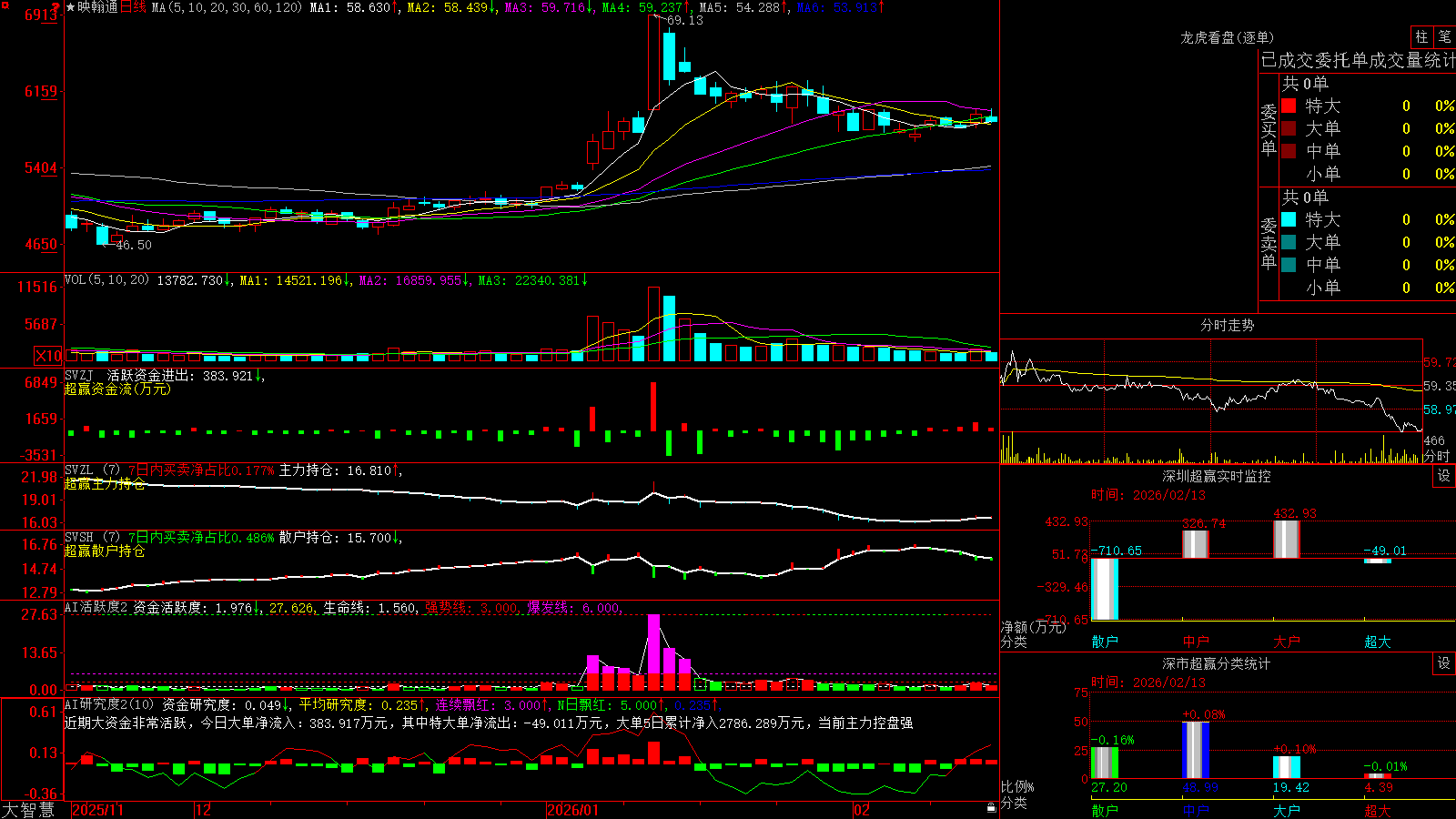Click the dark red 大单 buy-order swatch
This screenshot has height=819, width=1456.
click(x=1289, y=128)
